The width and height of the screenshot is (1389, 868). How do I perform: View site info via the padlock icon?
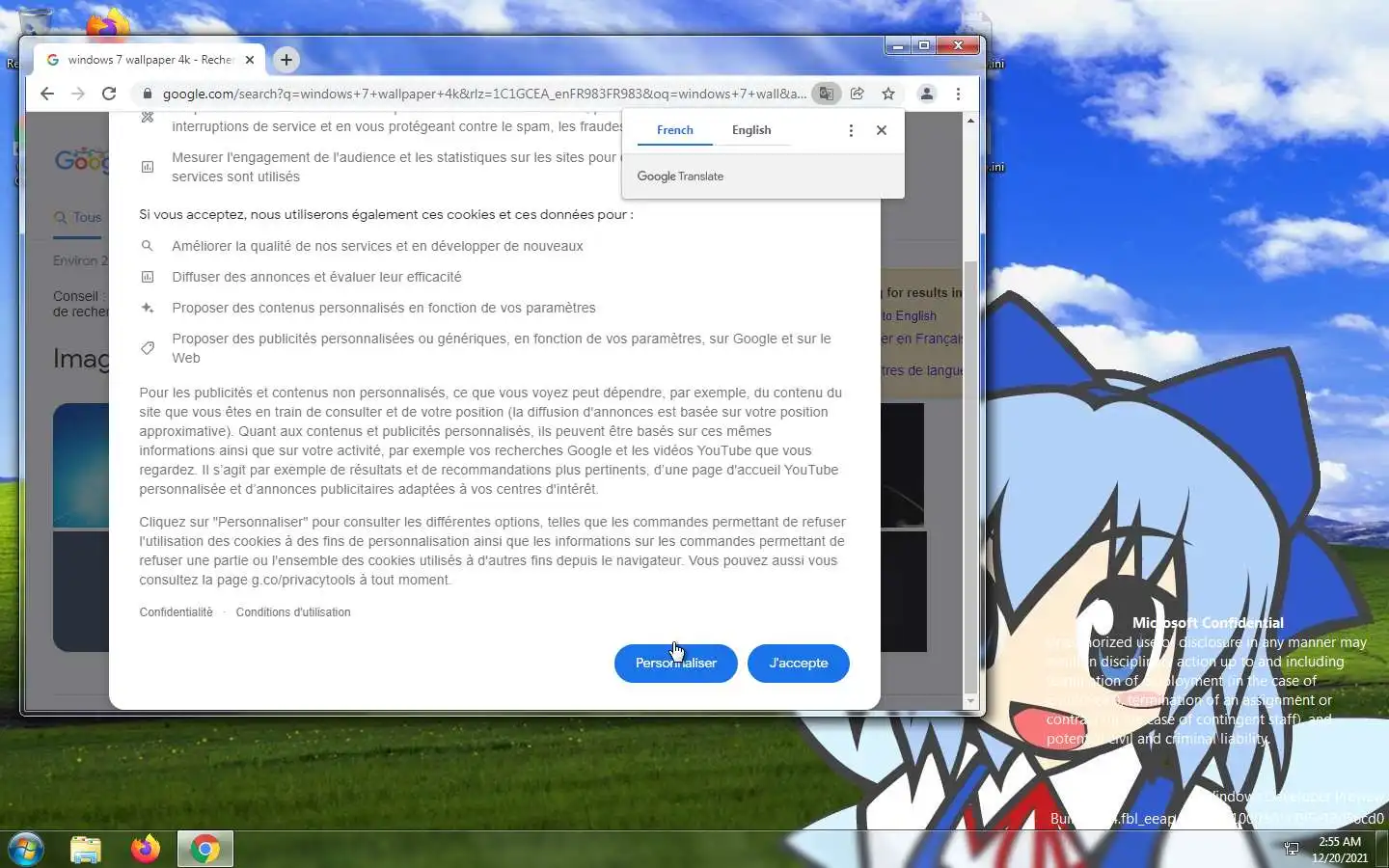click(148, 94)
